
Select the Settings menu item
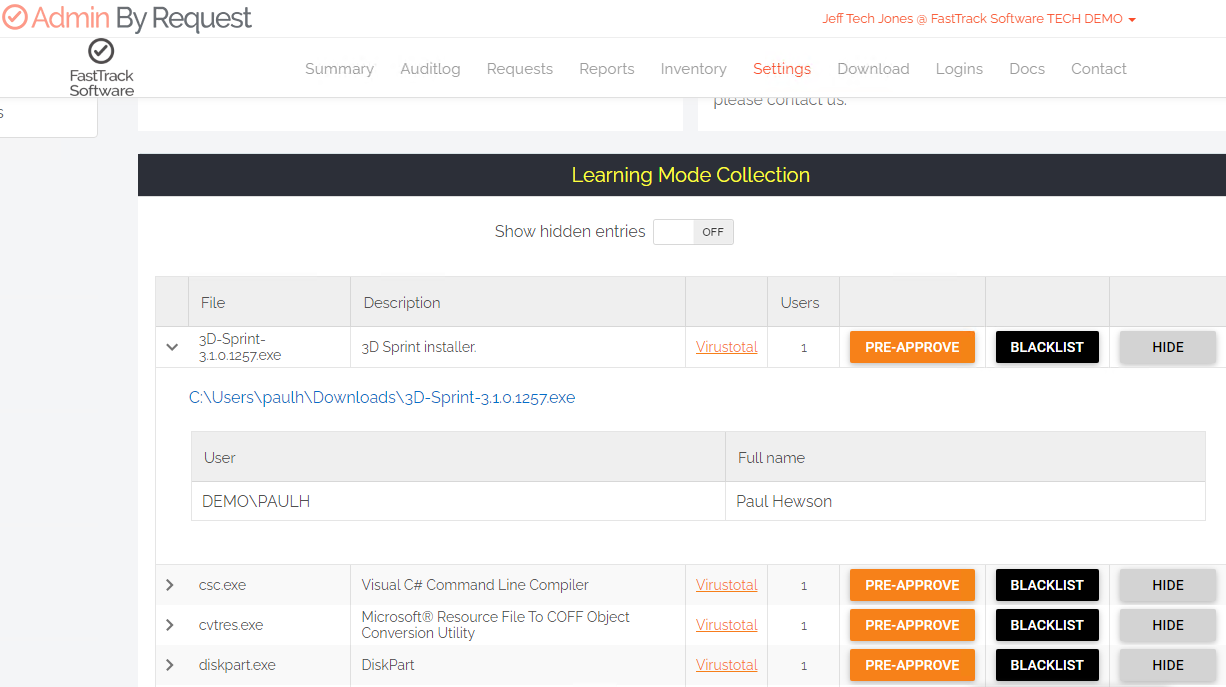coord(782,69)
